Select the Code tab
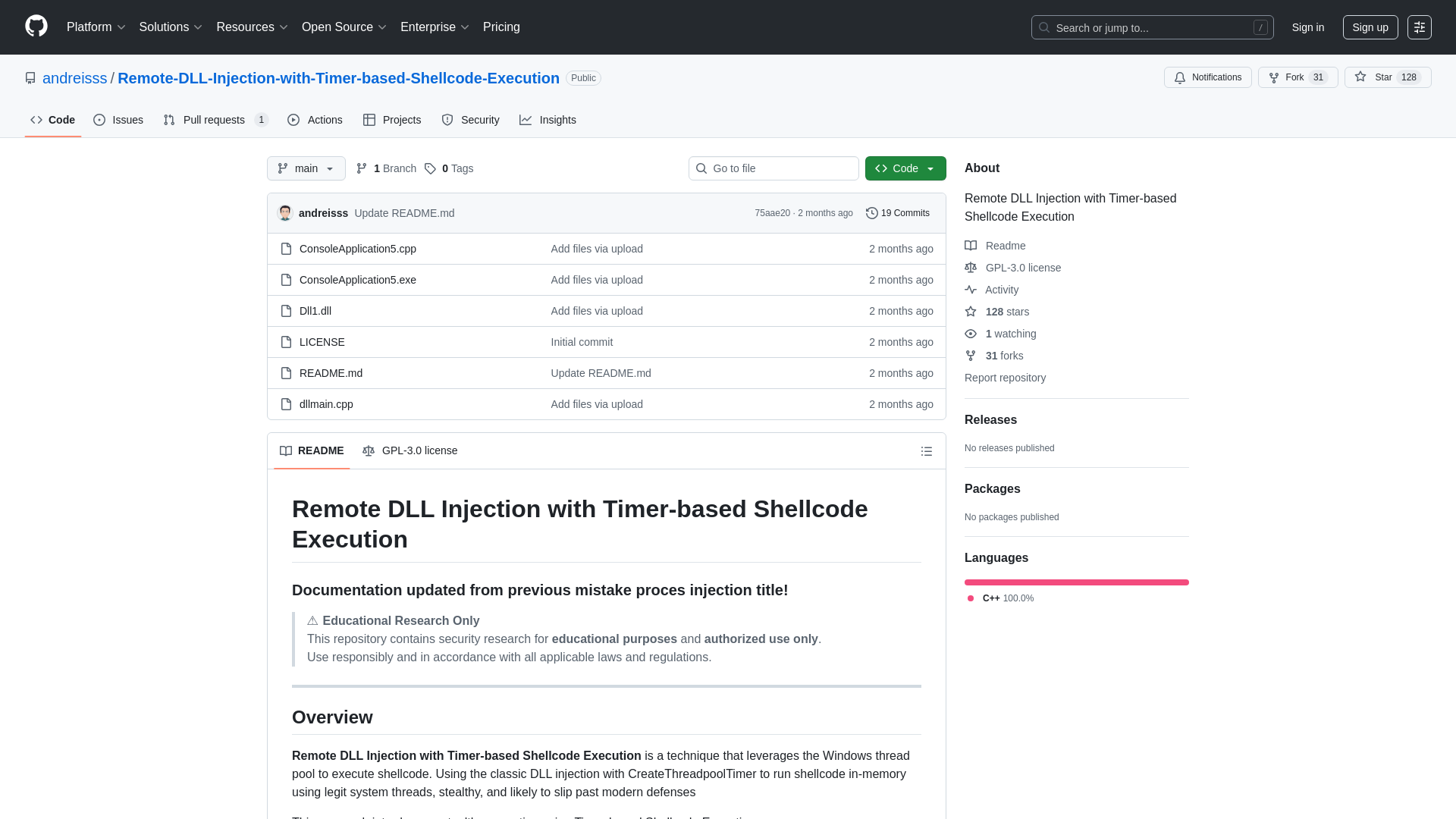Screen dimensions: 1456x819 click(53, 120)
